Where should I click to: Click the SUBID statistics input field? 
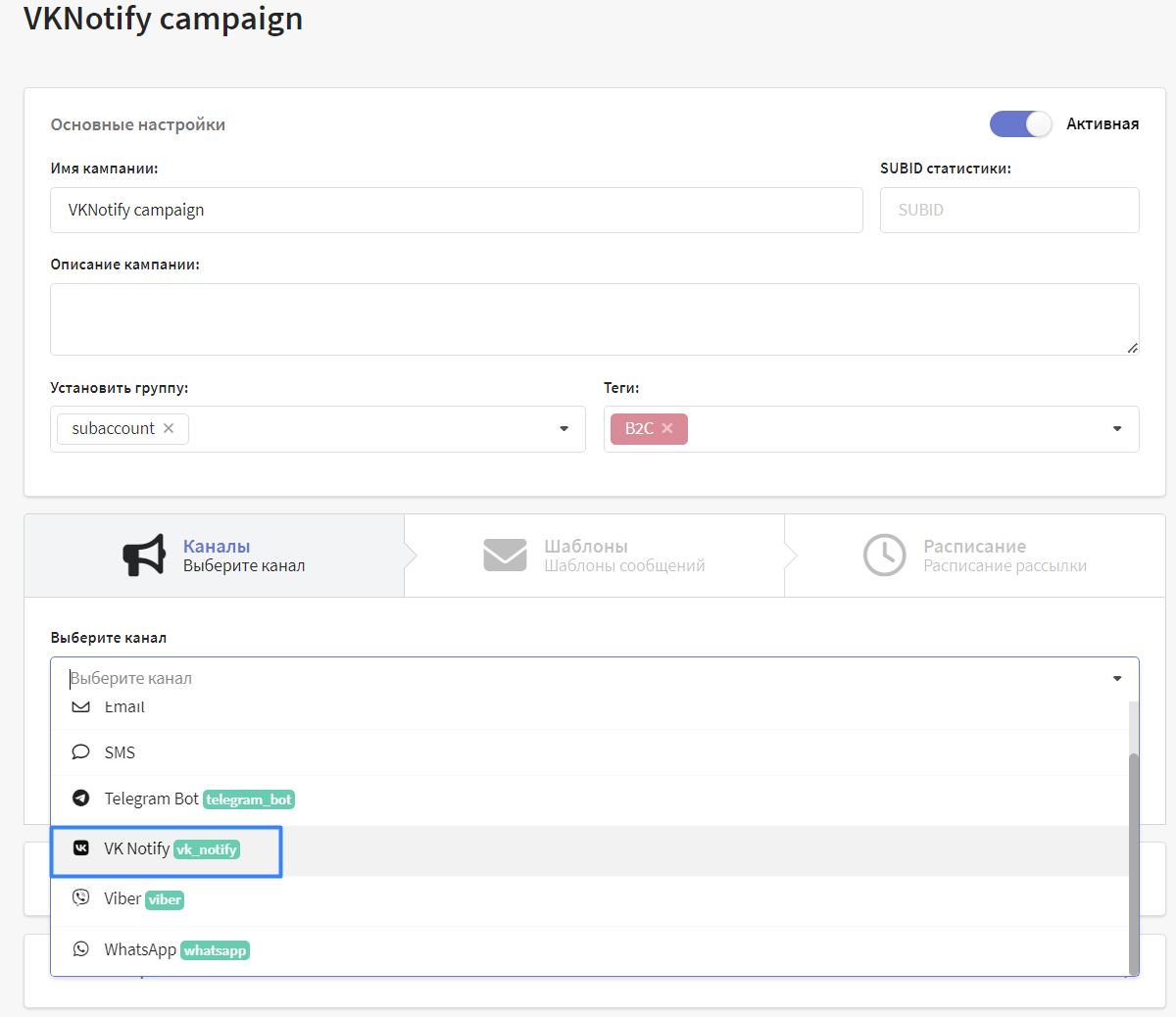[x=1009, y=210]
